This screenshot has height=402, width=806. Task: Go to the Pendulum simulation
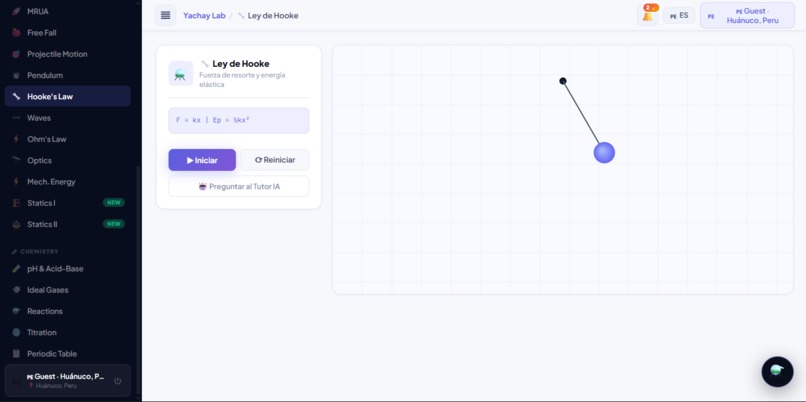[x=67, y=76]
